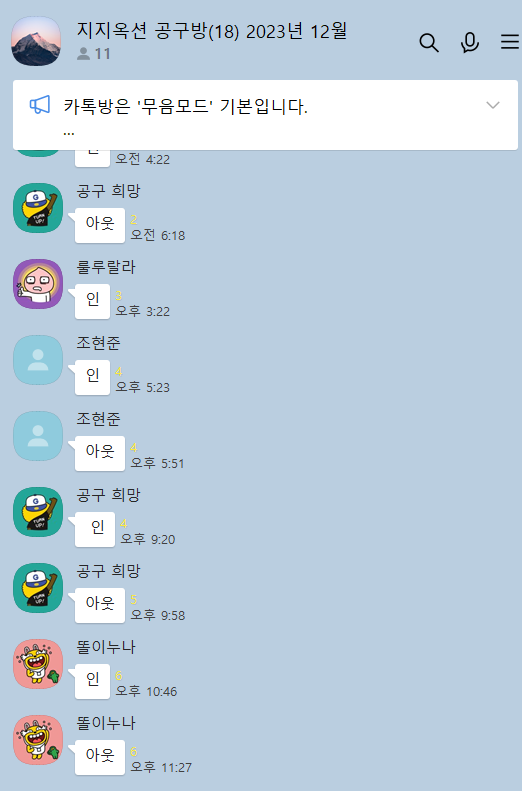Open 룰루랄라's purple avatar
Screen dimensions: 522x791
click(38, 284)
